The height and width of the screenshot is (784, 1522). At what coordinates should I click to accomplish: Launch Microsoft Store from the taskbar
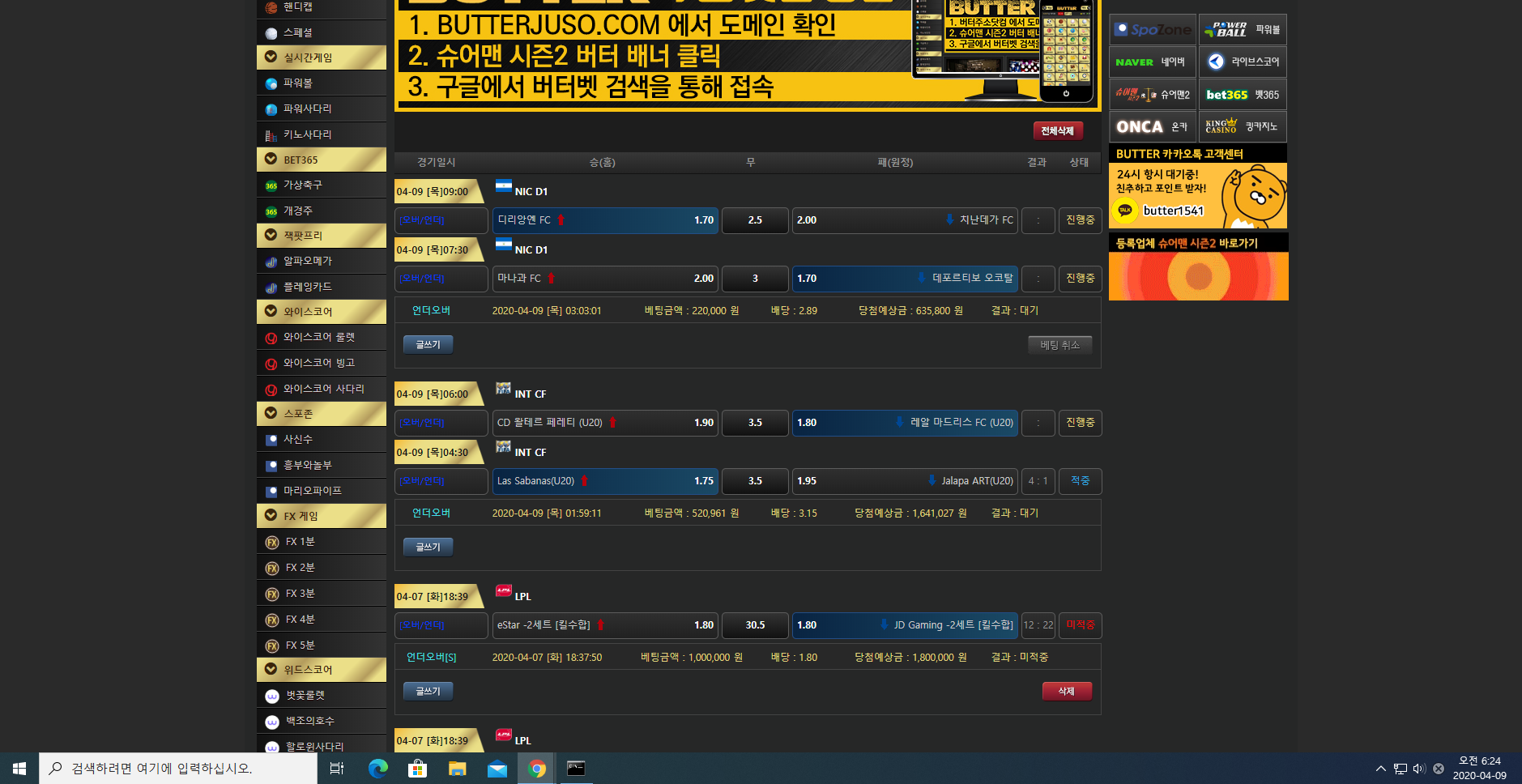[x=417, y=769]
